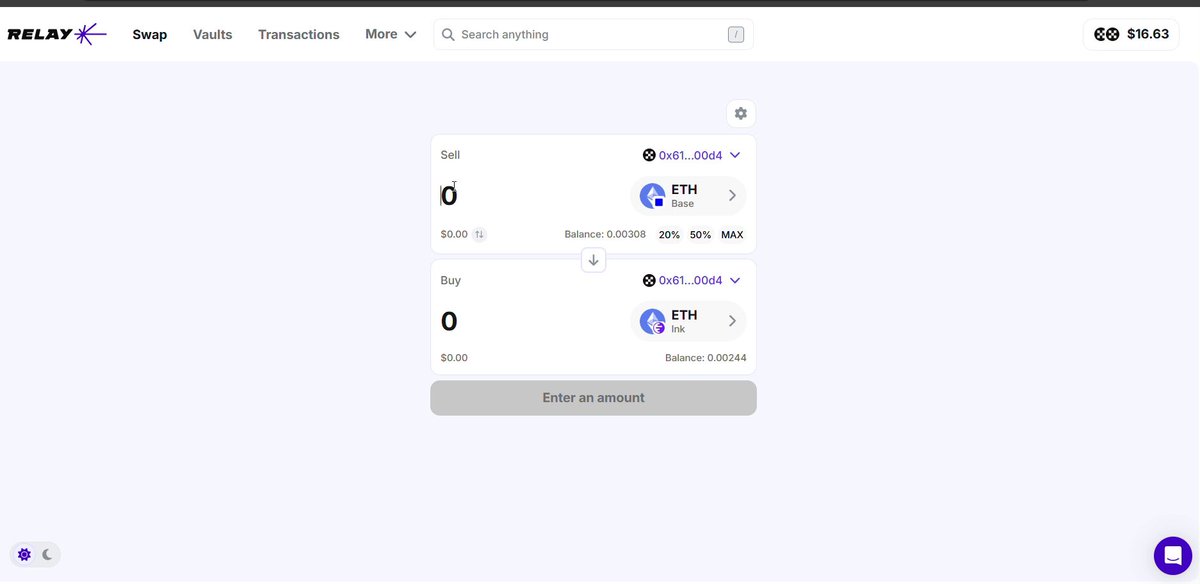Screen dimensions: 1200x584
Task: Choose the MAX balance button
Action: 732,235
